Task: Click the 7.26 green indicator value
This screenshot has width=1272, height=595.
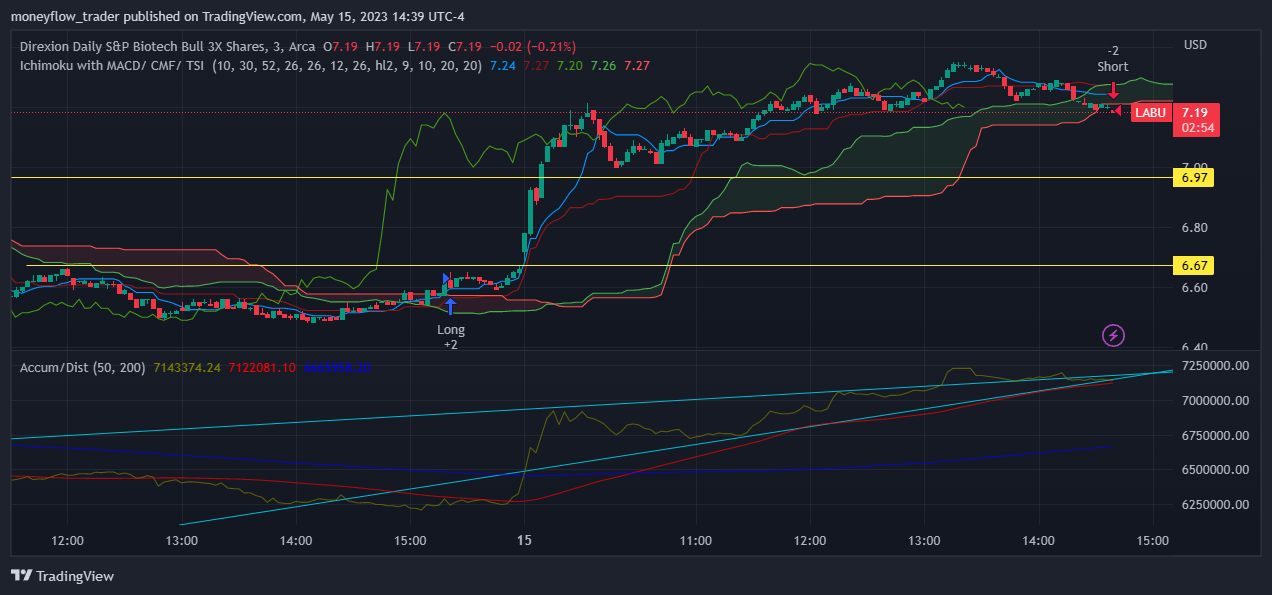Action: pyautogui.click(x=603, y=65)
